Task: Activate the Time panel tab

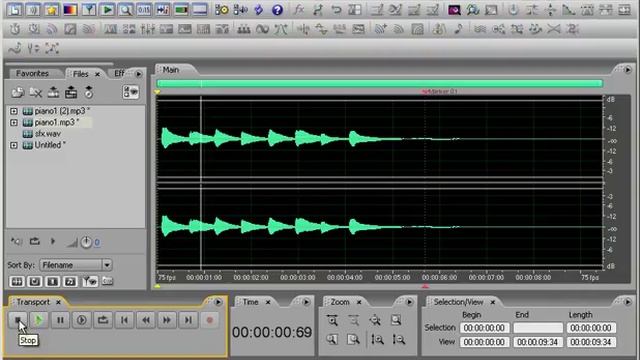Action: click(250, 302)
